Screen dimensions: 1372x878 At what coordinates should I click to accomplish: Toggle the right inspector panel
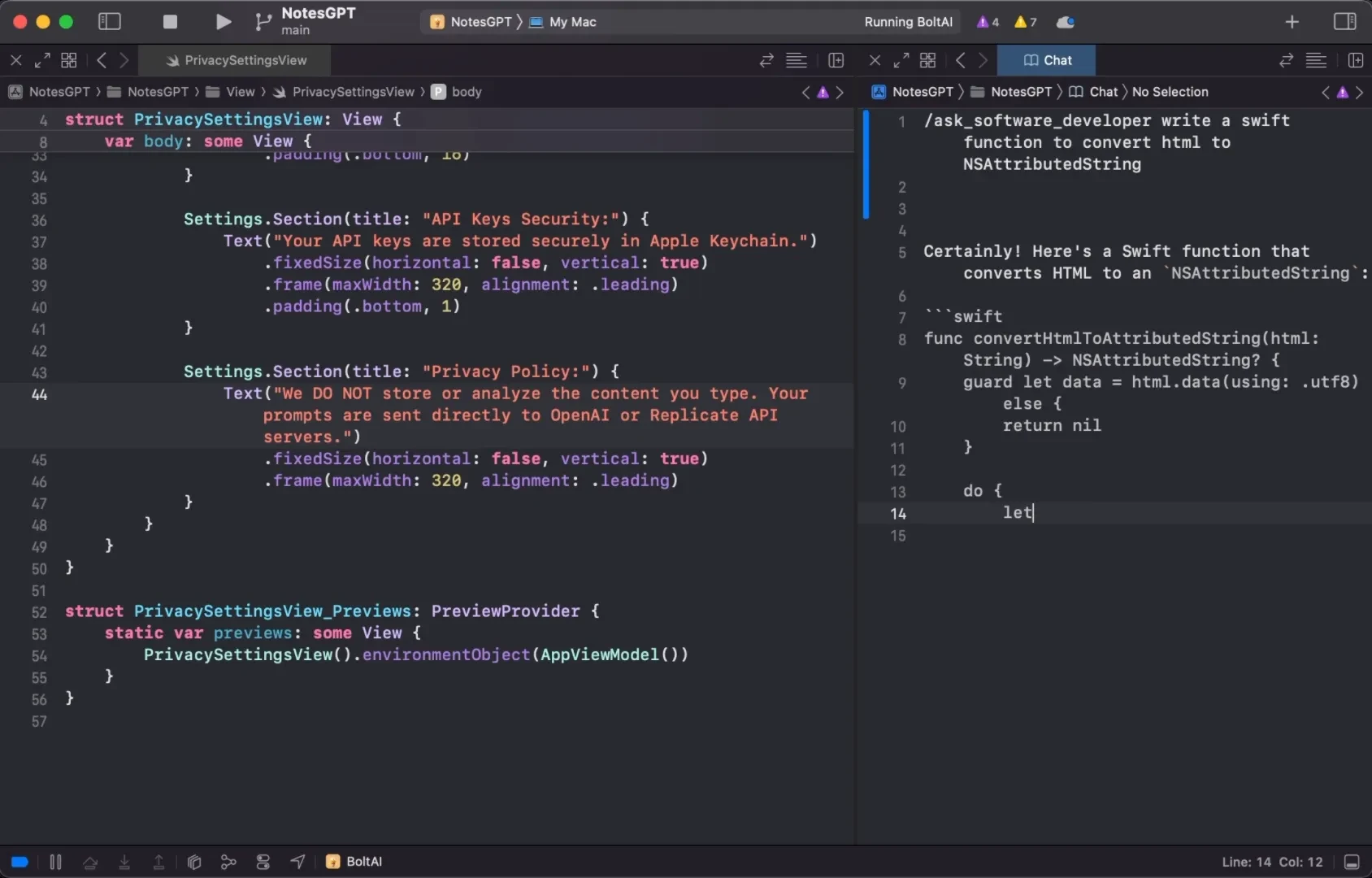click(x=1345, y=22)
